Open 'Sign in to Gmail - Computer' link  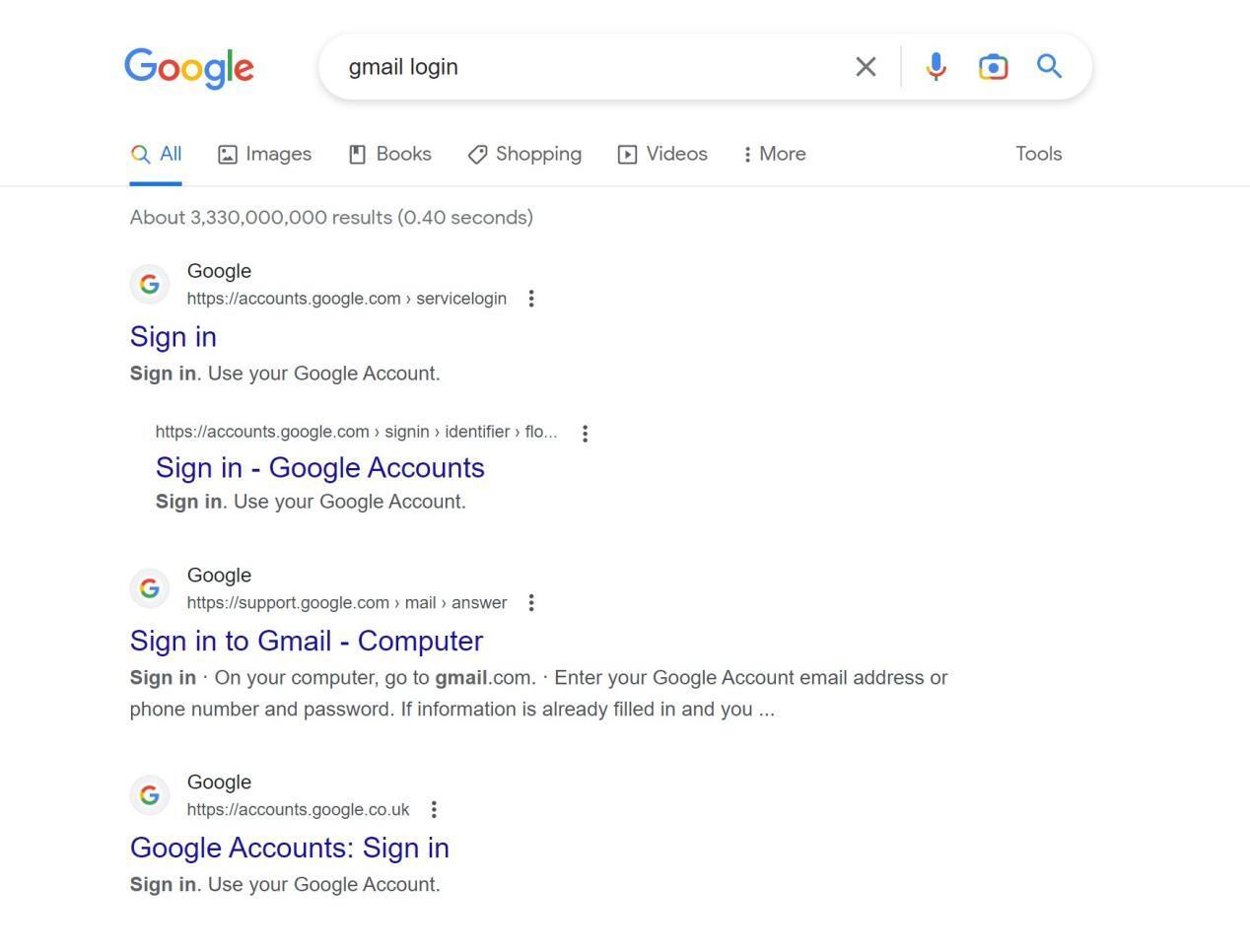[x=307, y=641]
